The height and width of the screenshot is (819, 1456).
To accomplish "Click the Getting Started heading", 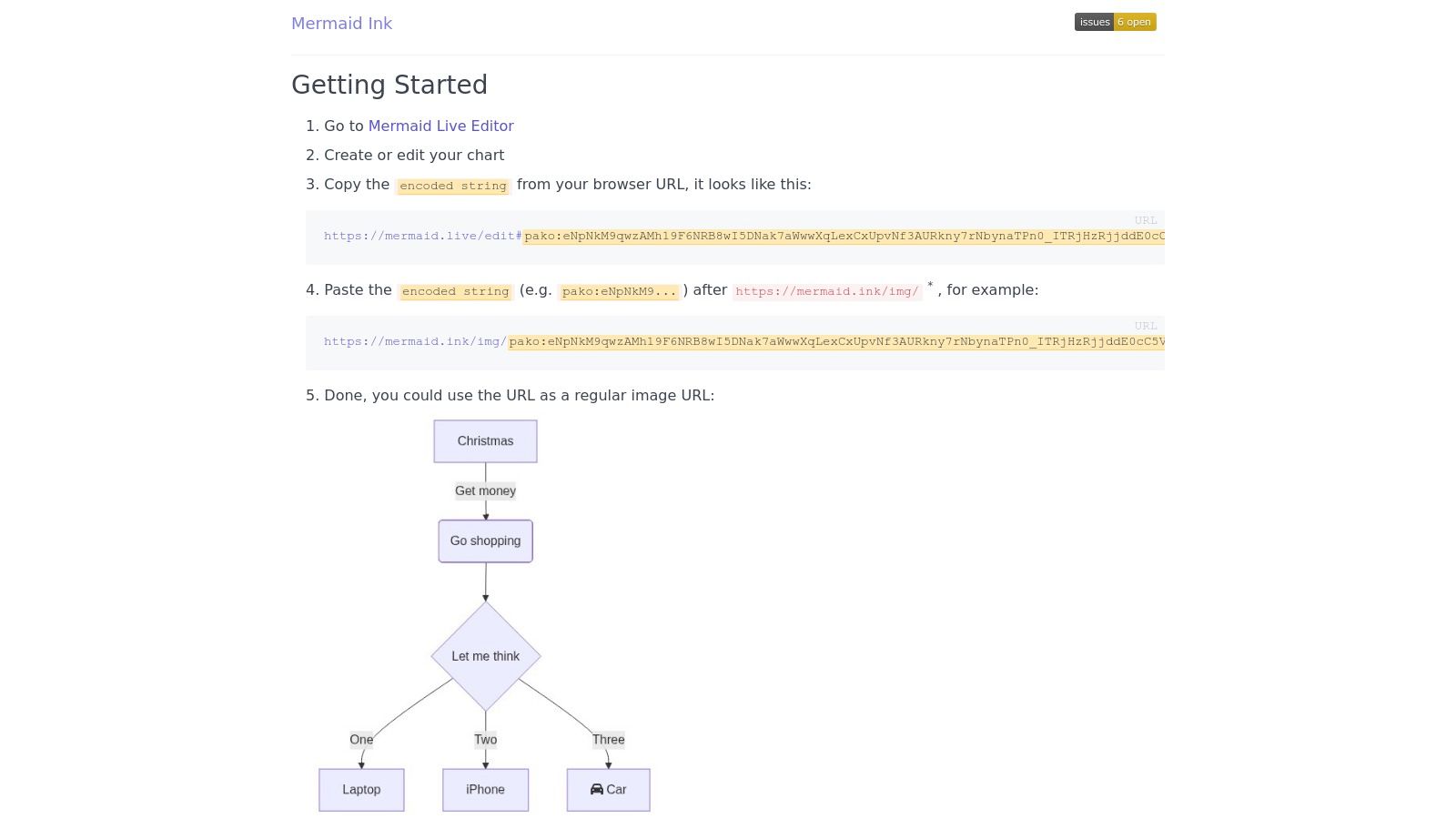I will pos(389,85).
